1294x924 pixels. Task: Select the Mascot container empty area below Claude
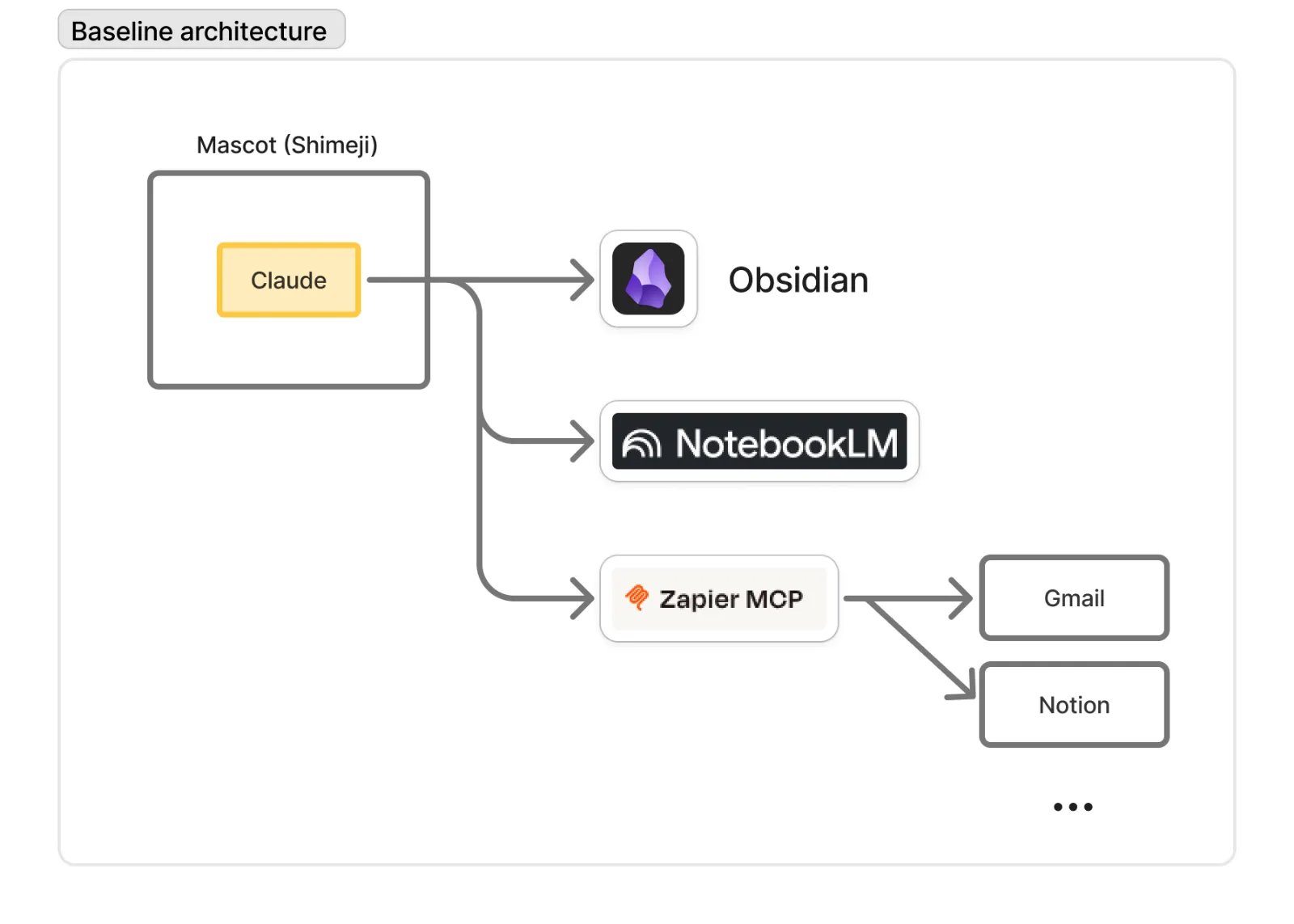[x=289, y=352]
